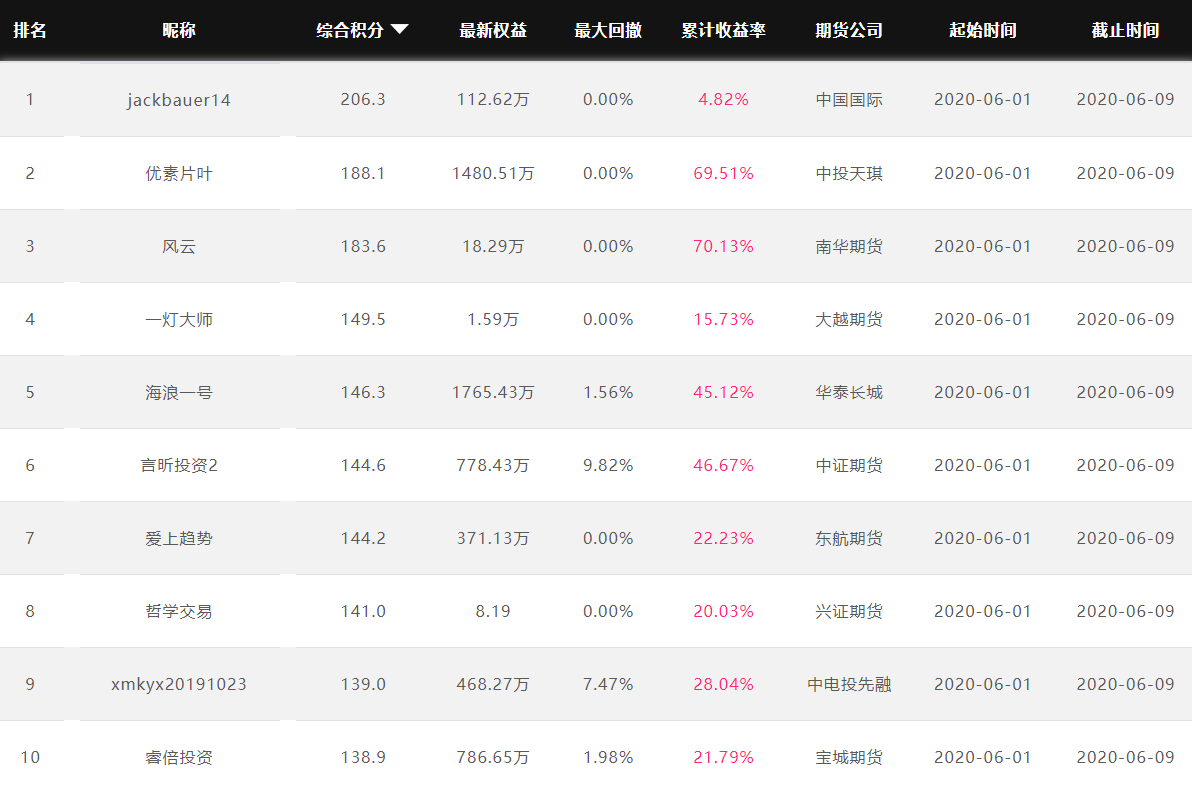This screenshot has height=789, width=1192.
Task: Select score 146.3
Action: (363, 392)
